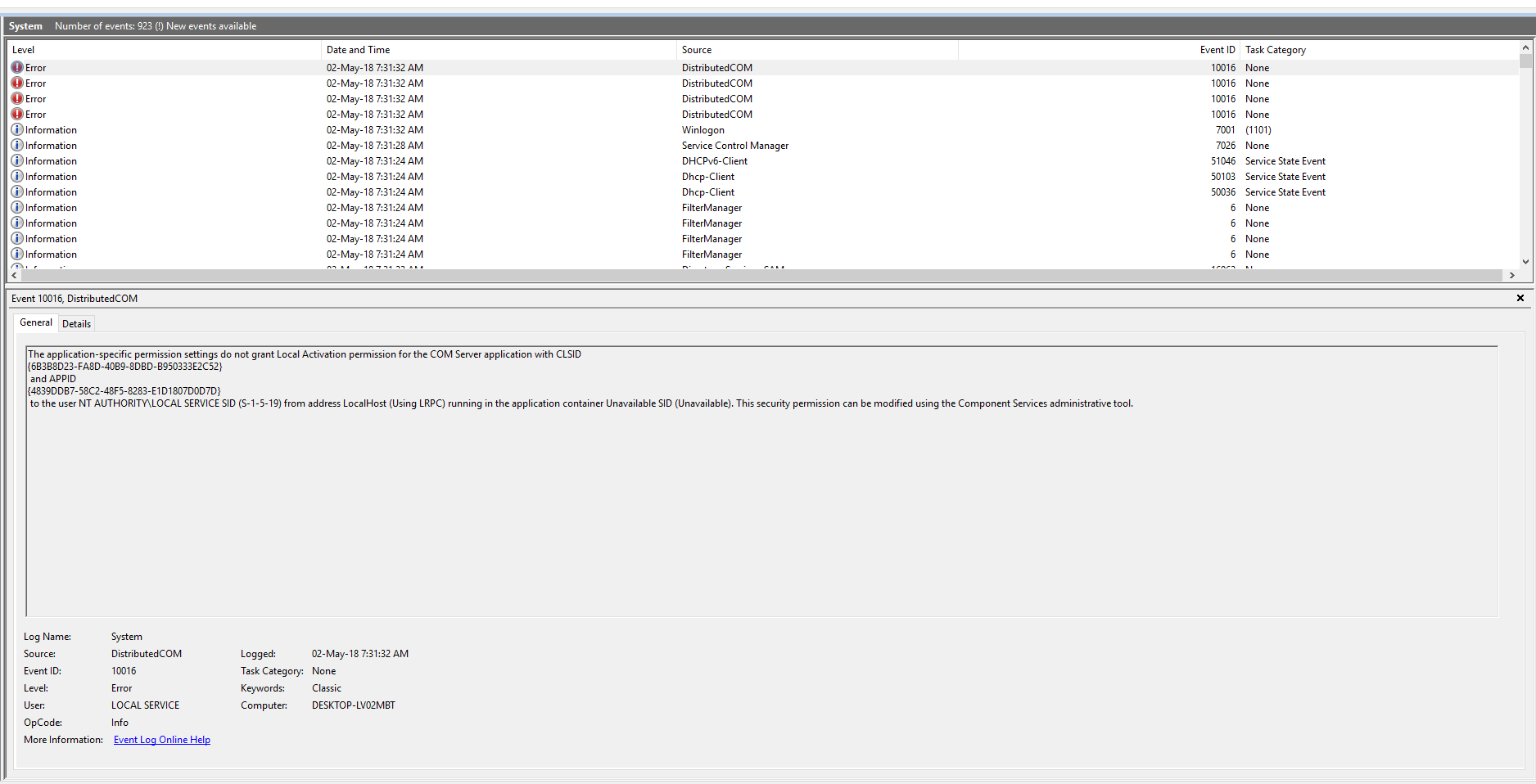
Task: Click event ID 50036 cell
Action: (x=1223, y=192)
